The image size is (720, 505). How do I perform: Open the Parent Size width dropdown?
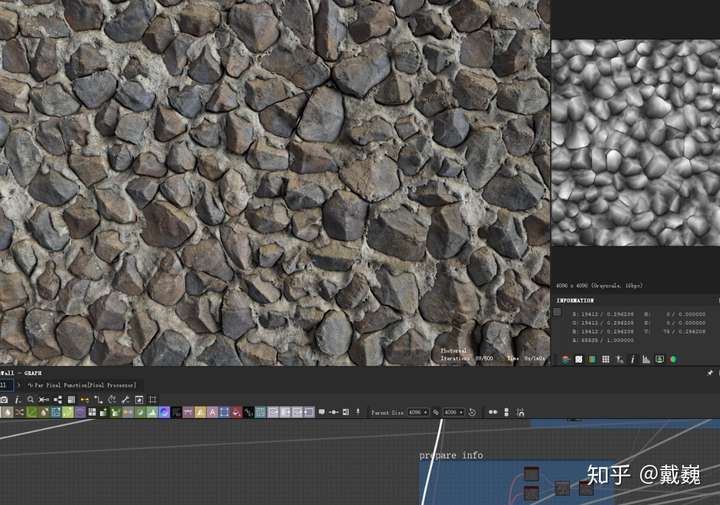click(x=418, y=412)
